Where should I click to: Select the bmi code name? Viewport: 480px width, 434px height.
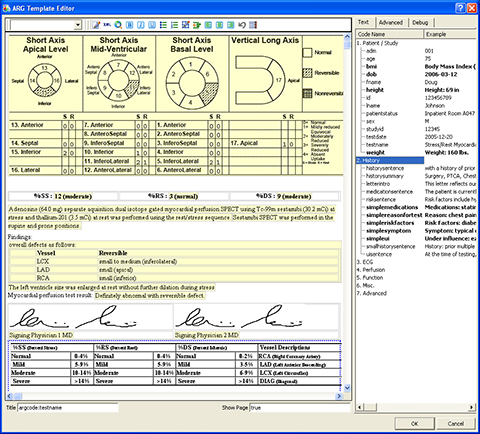tap(371, 66)
